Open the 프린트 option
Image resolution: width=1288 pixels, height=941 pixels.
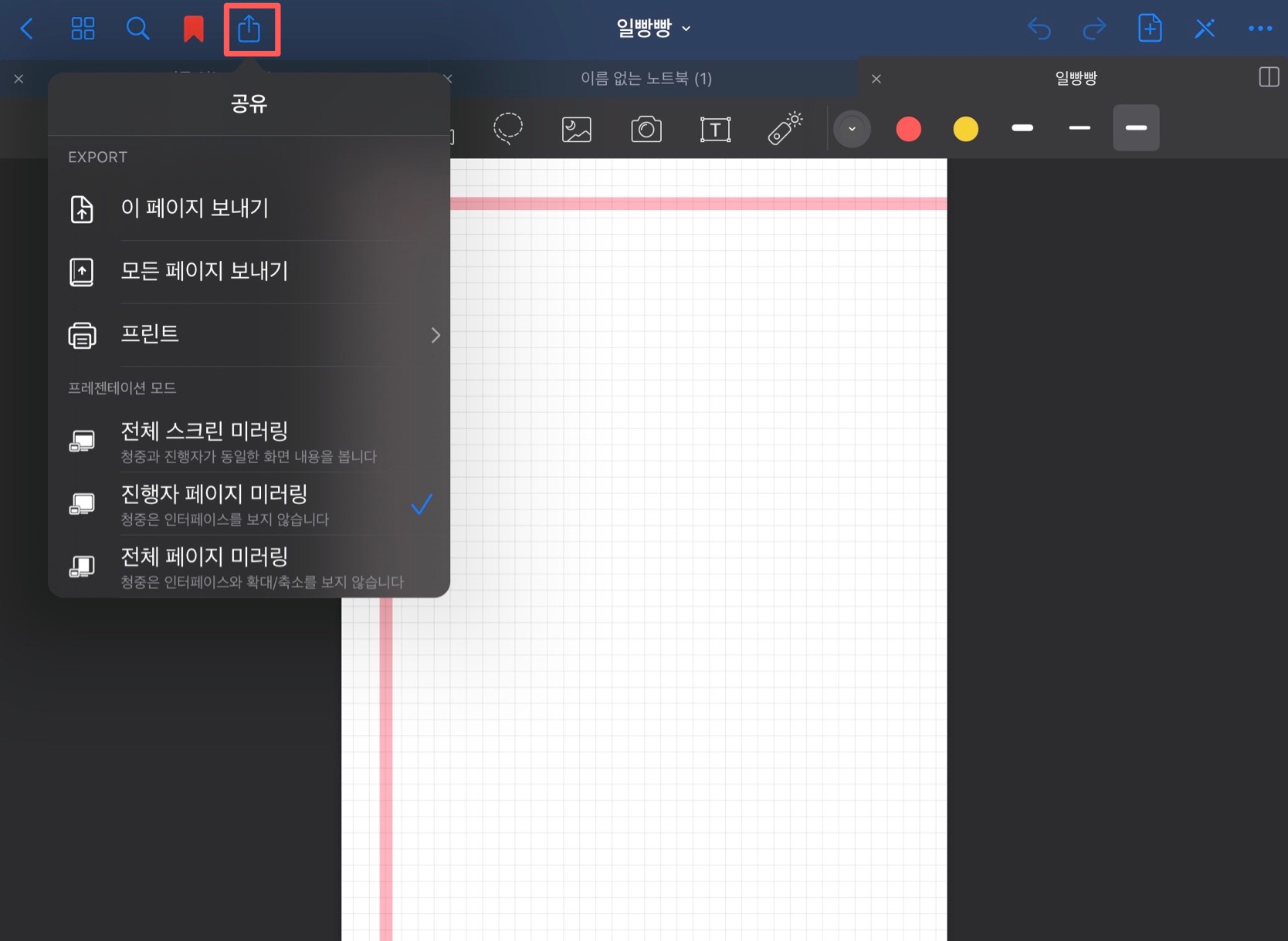tap(249, 335)
